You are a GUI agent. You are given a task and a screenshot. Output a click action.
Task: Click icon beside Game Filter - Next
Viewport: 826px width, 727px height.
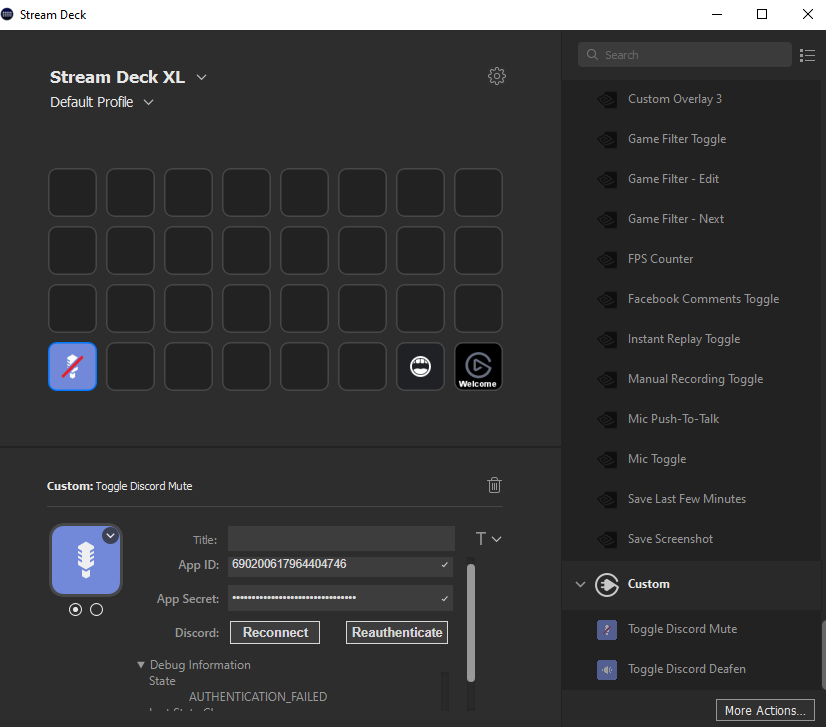coord(607,220)
